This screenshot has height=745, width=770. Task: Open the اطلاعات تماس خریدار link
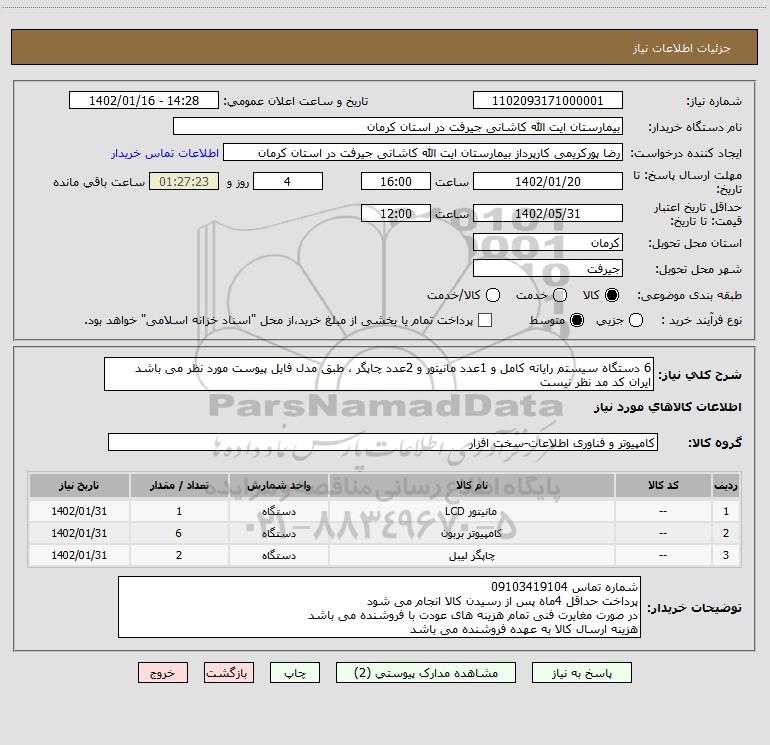click(x=165, y=153)
